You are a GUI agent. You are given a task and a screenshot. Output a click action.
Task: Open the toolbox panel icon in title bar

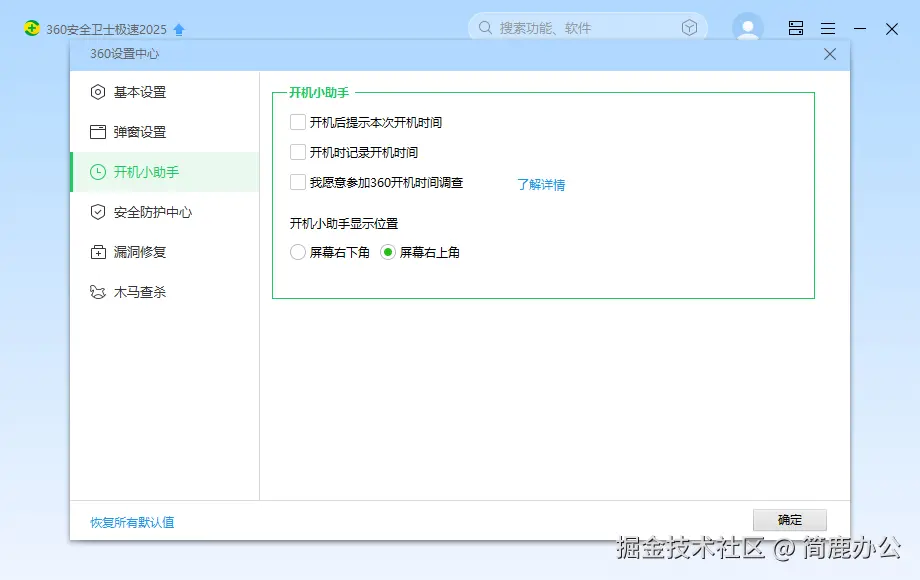[796, 28]
